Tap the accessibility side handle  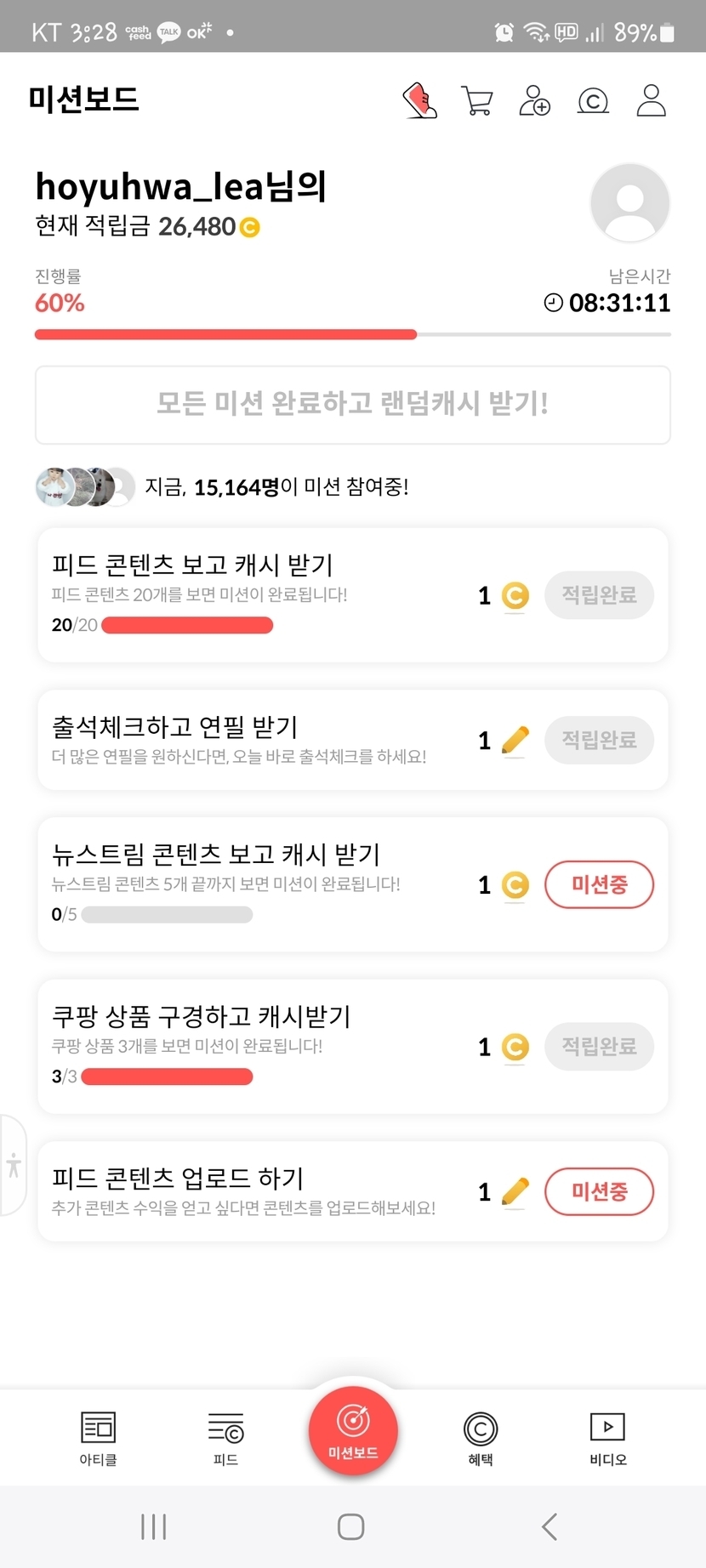click(13, 1164)
